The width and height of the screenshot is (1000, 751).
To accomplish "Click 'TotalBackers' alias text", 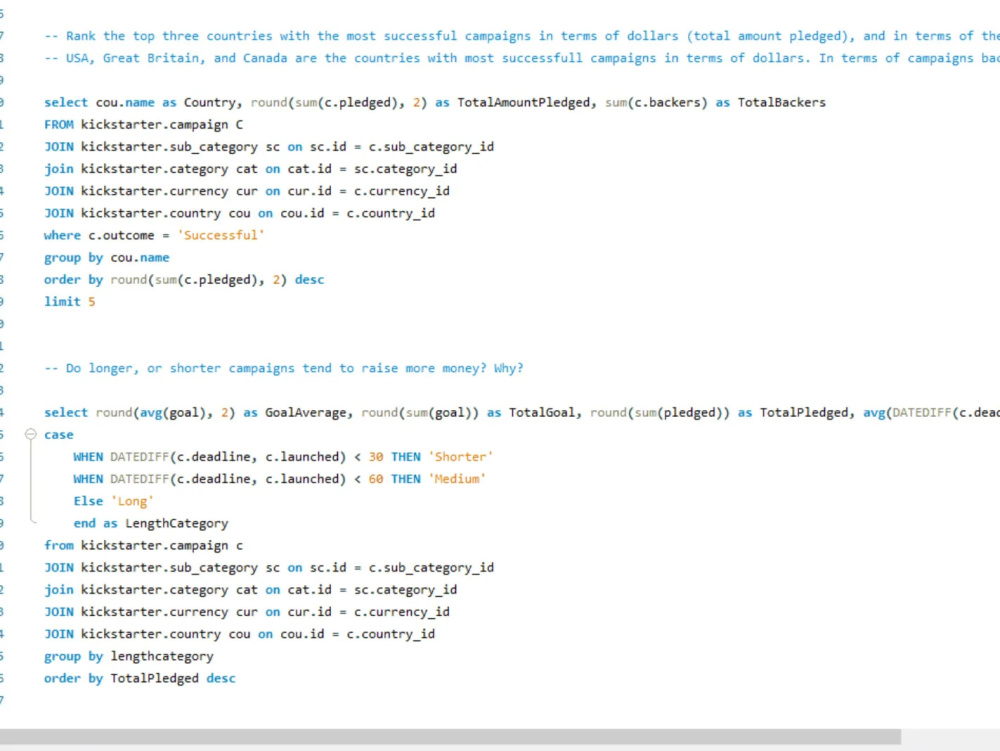I will coord(781,103).
